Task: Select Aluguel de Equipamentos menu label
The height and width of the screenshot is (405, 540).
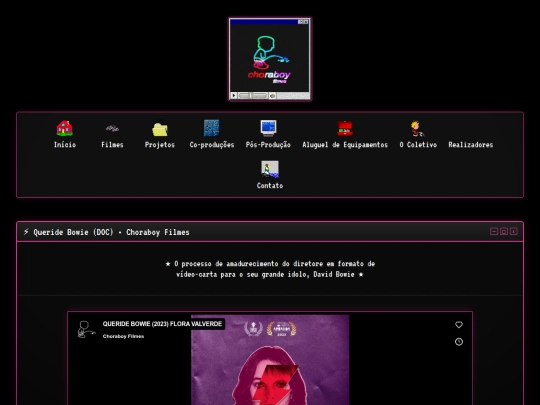Action: point(345,145)
